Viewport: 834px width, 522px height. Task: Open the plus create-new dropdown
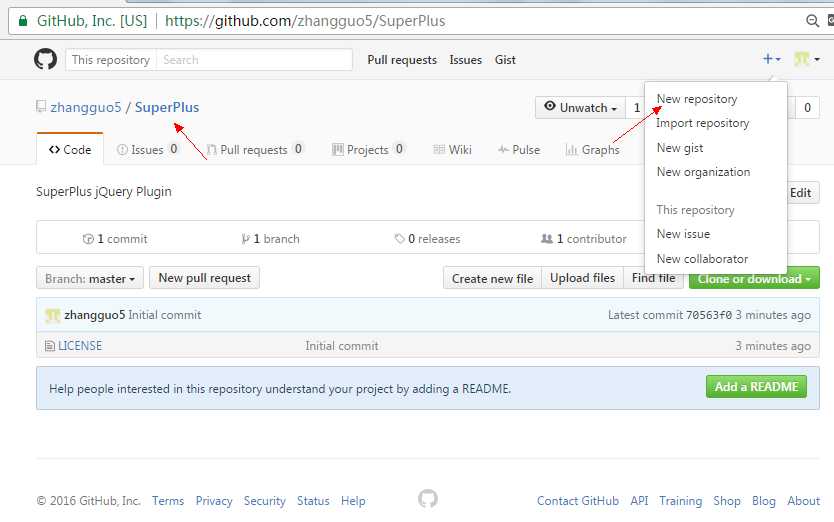point(772,59)
